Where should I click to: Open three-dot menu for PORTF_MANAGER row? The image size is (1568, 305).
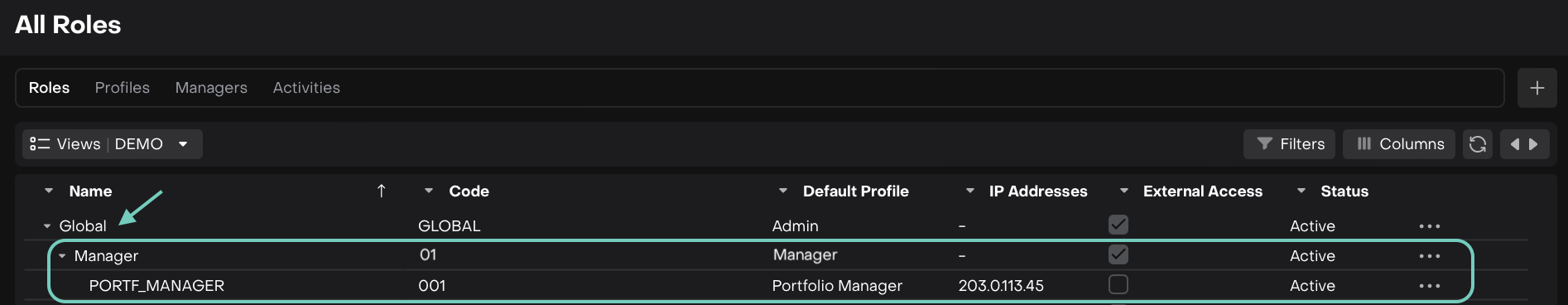[1430, 286]
